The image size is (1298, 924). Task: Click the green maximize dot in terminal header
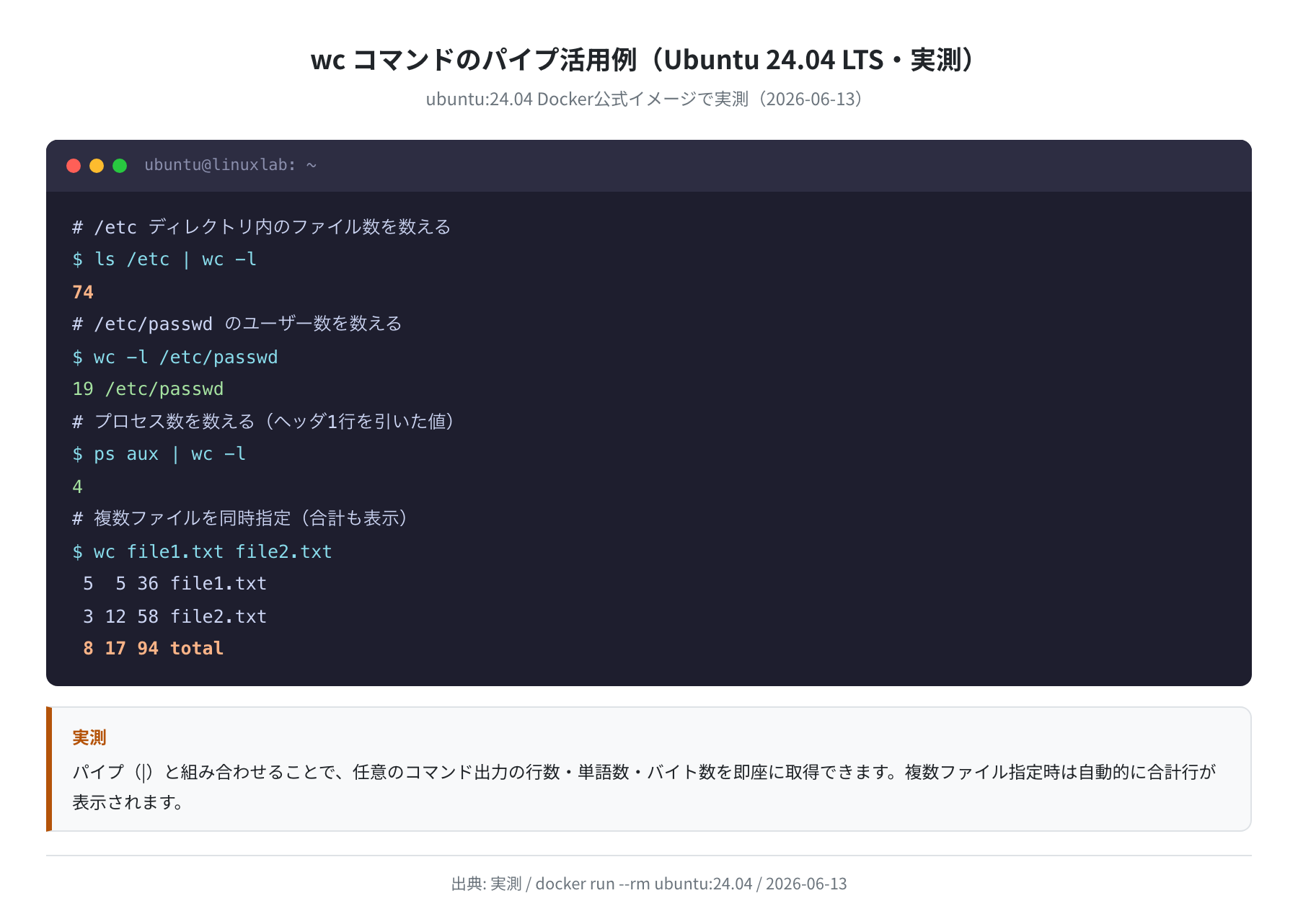click(x=120, y=166)
